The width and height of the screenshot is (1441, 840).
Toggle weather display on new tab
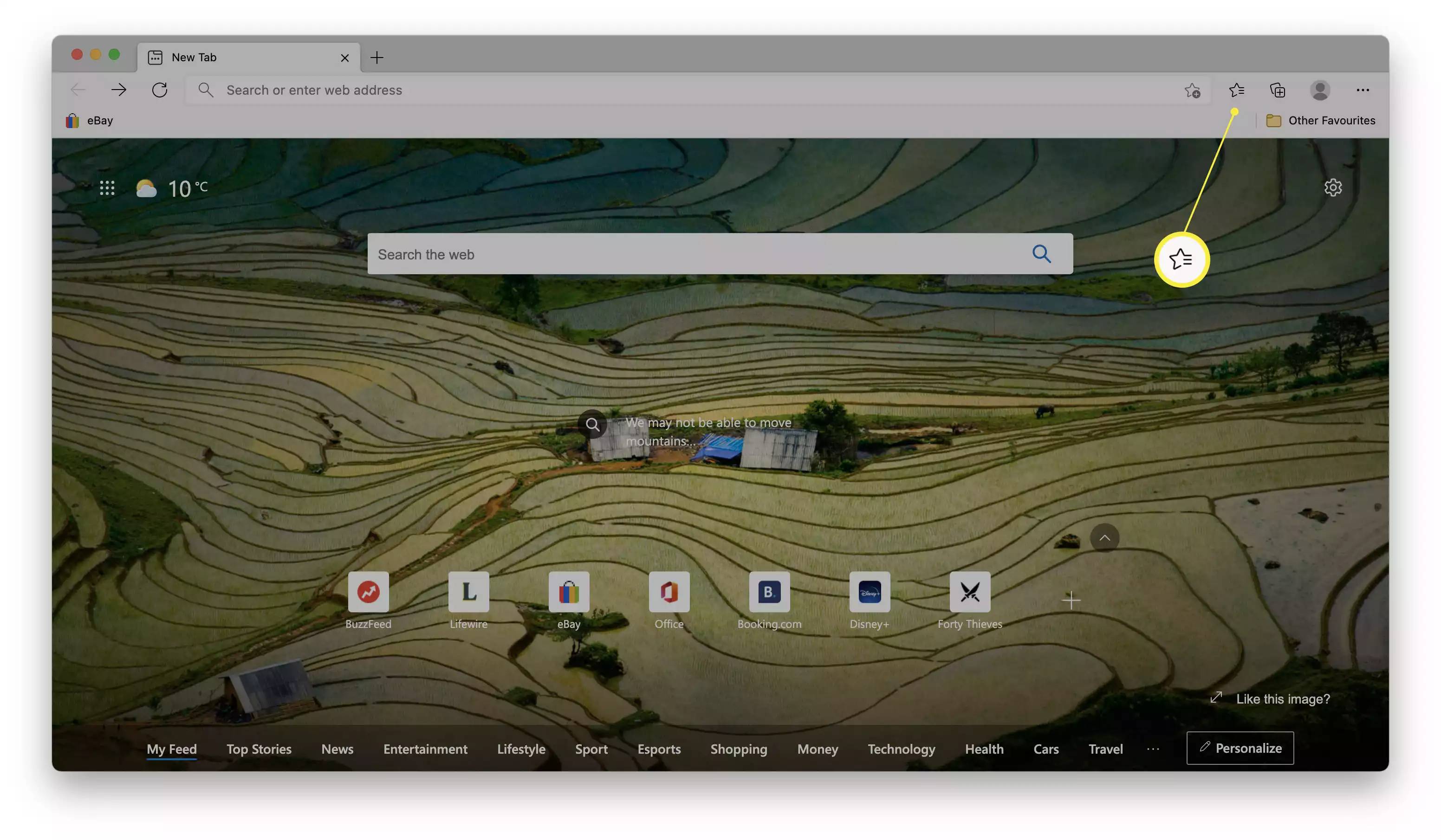[x=170, y=187]
